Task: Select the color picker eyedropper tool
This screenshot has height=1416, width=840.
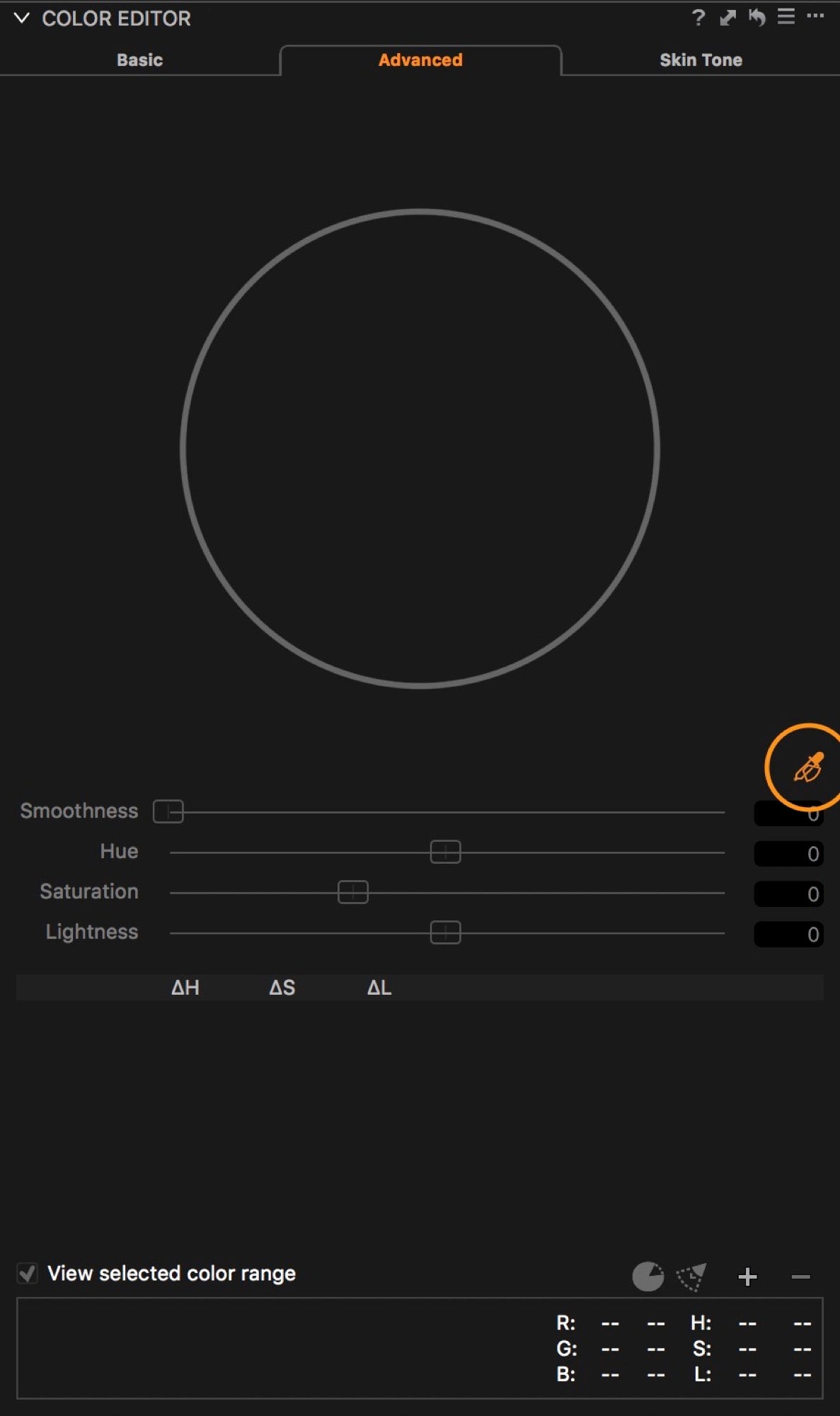Action: click(809, 767)
